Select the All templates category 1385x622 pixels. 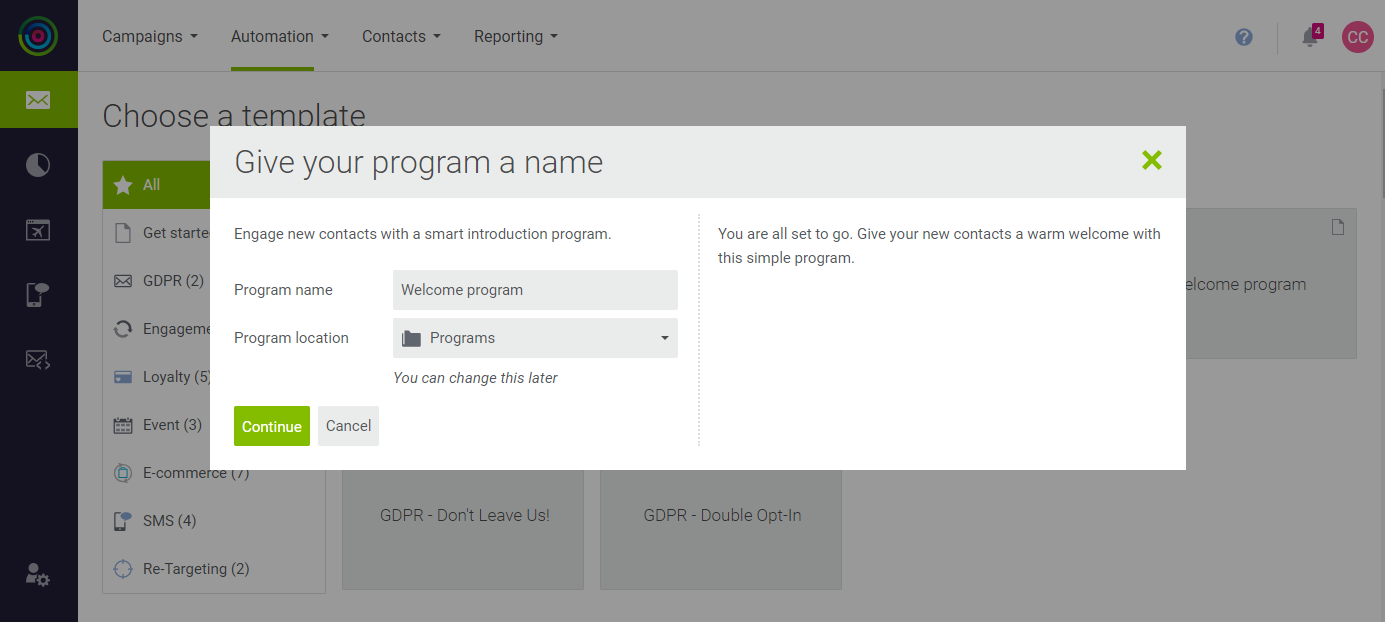[157, 185]
